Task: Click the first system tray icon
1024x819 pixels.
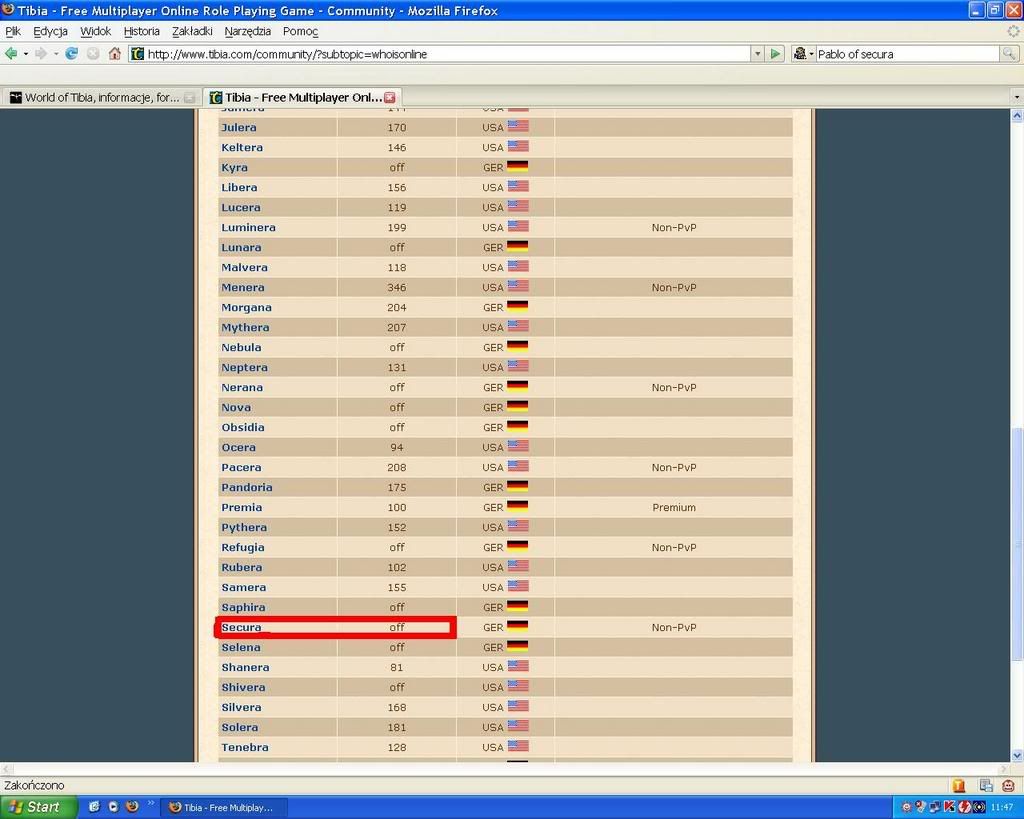Action: [x=906, y=807]
